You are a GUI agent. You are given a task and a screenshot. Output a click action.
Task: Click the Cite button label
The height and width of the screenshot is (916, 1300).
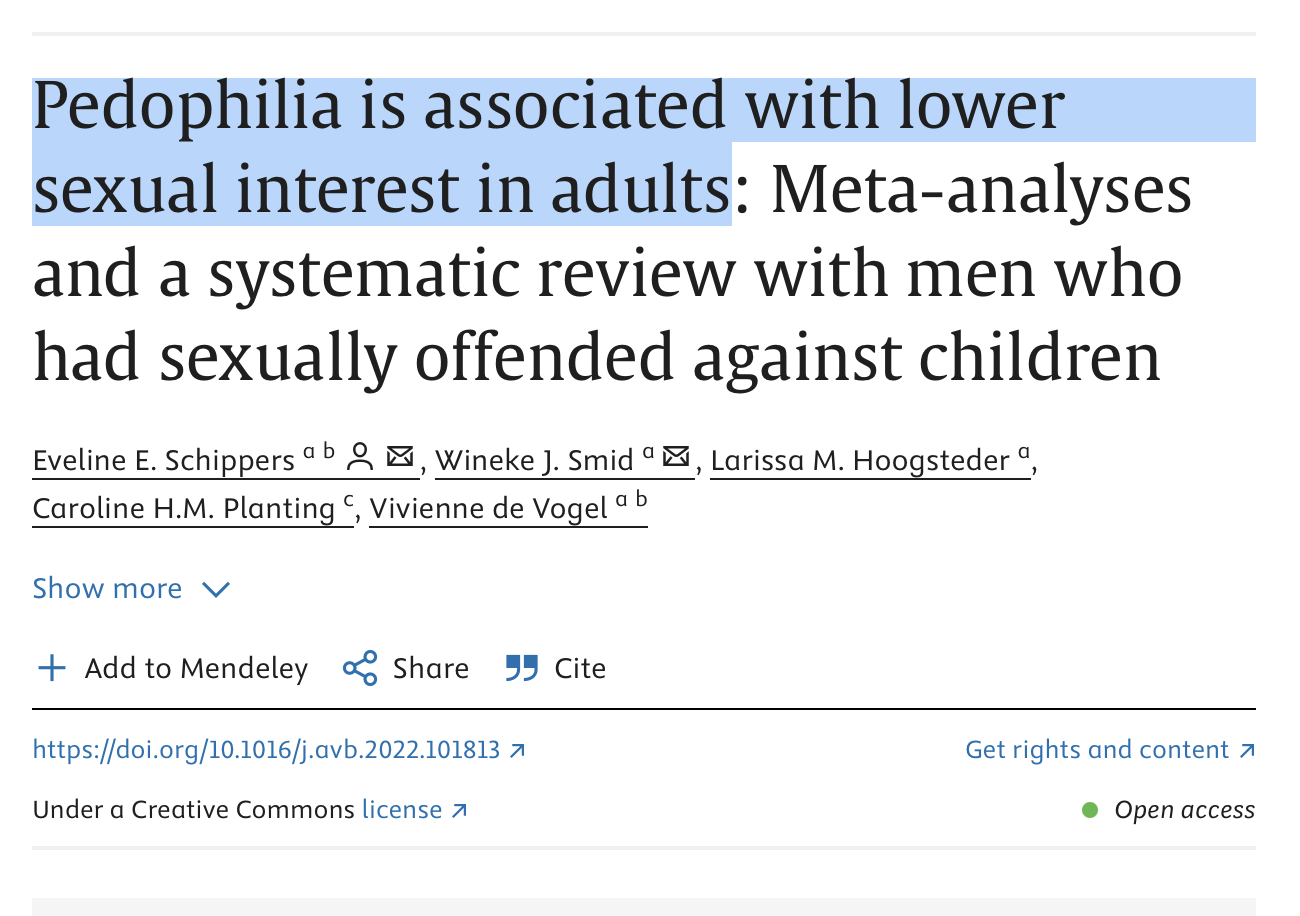coord(580,668)
